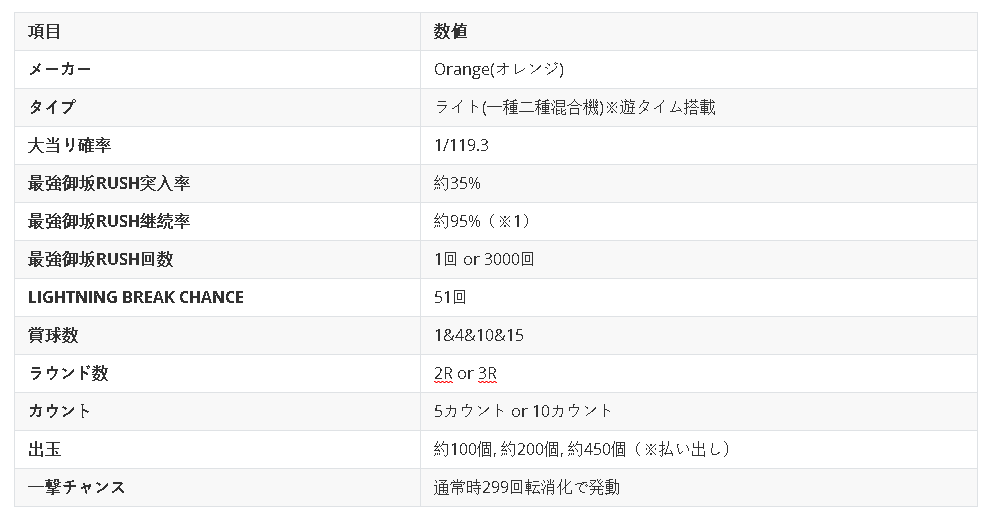Select the 最強御坂RUSH突入率 label

(108, 183)
